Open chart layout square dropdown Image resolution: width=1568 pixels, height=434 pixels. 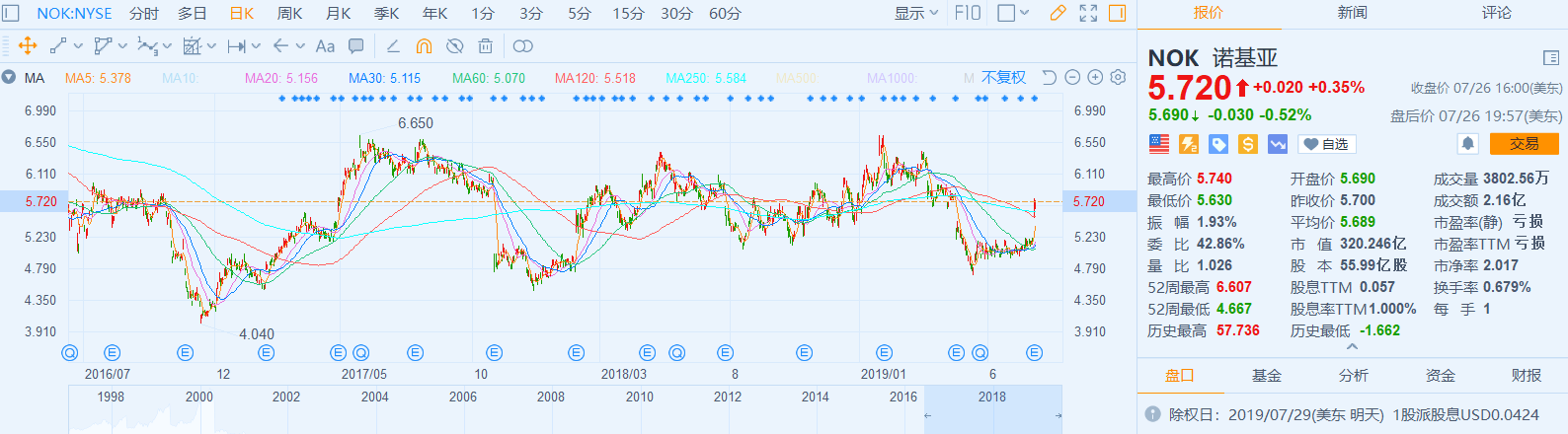tap(1013, 13)
